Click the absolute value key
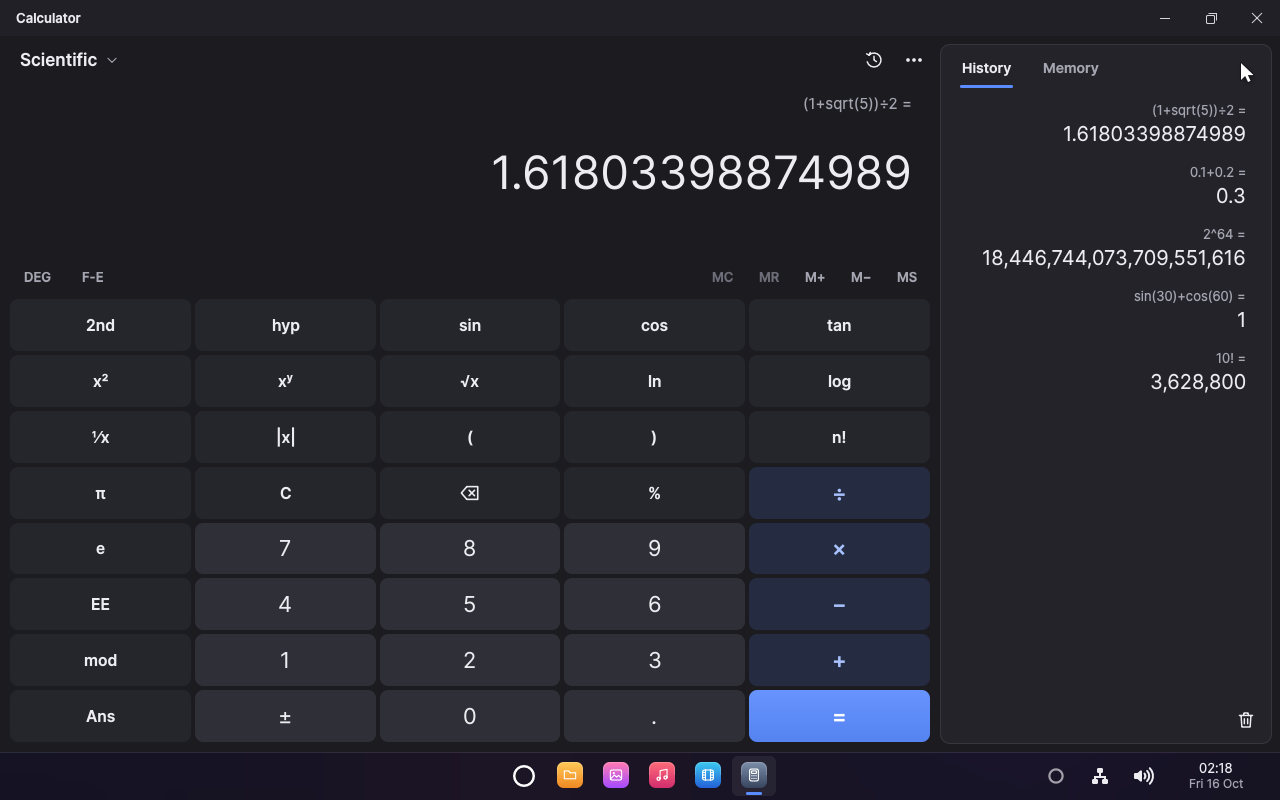Image resolution: width=1280 pixels, height=800 pixels. pos(285,437)
